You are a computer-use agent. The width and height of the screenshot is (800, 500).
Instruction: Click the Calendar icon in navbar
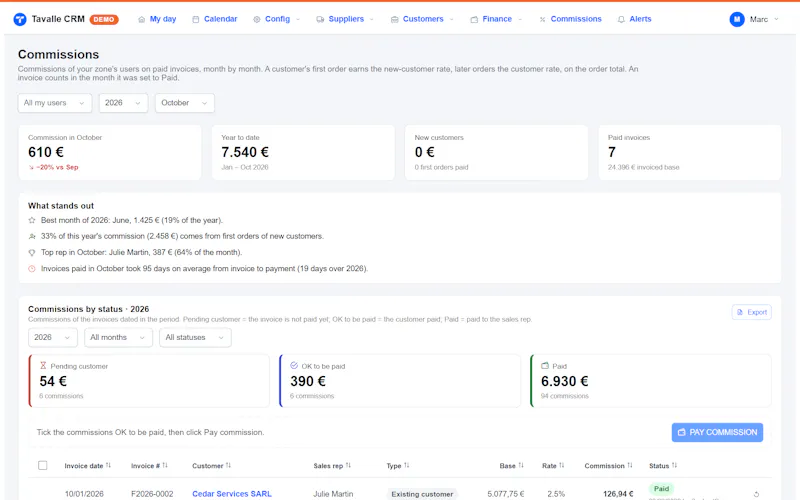(195, 19)
